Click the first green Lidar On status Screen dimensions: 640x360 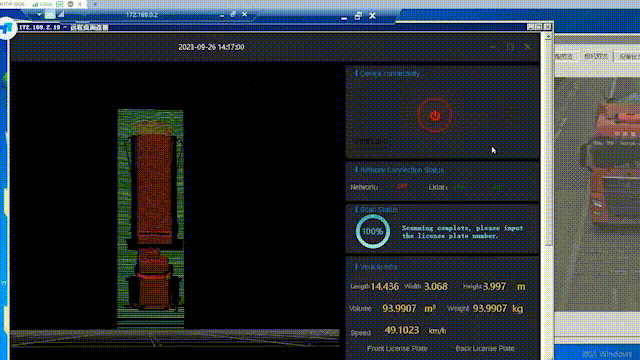[x=460, y=187]
